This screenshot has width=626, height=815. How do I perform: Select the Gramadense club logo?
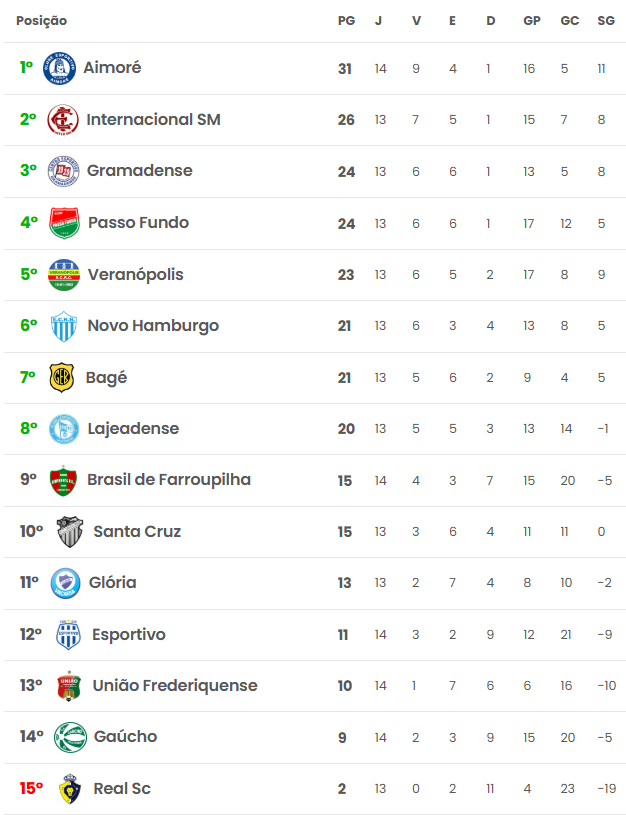pos(63,170)
